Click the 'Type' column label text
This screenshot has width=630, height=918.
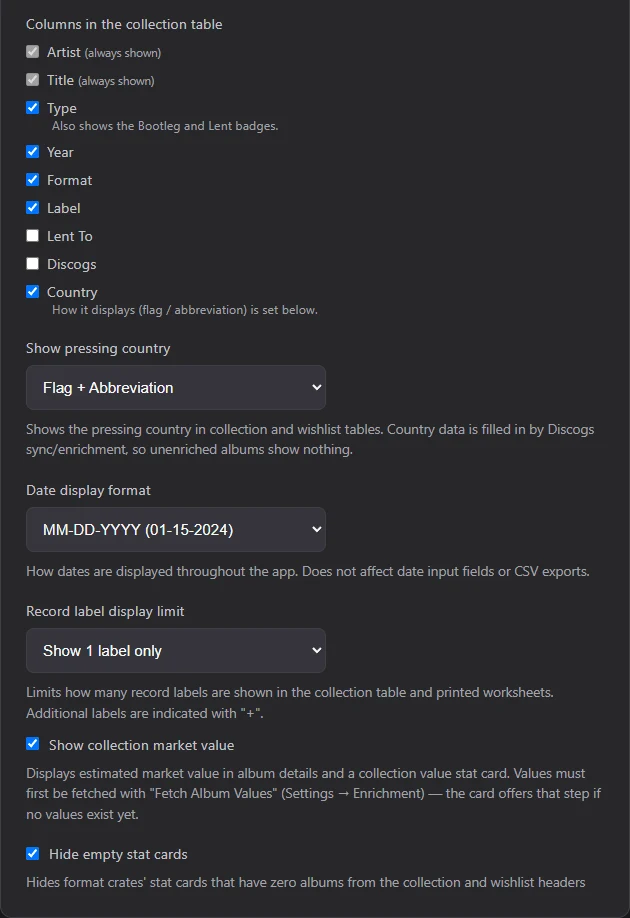[x=61, y=109]
